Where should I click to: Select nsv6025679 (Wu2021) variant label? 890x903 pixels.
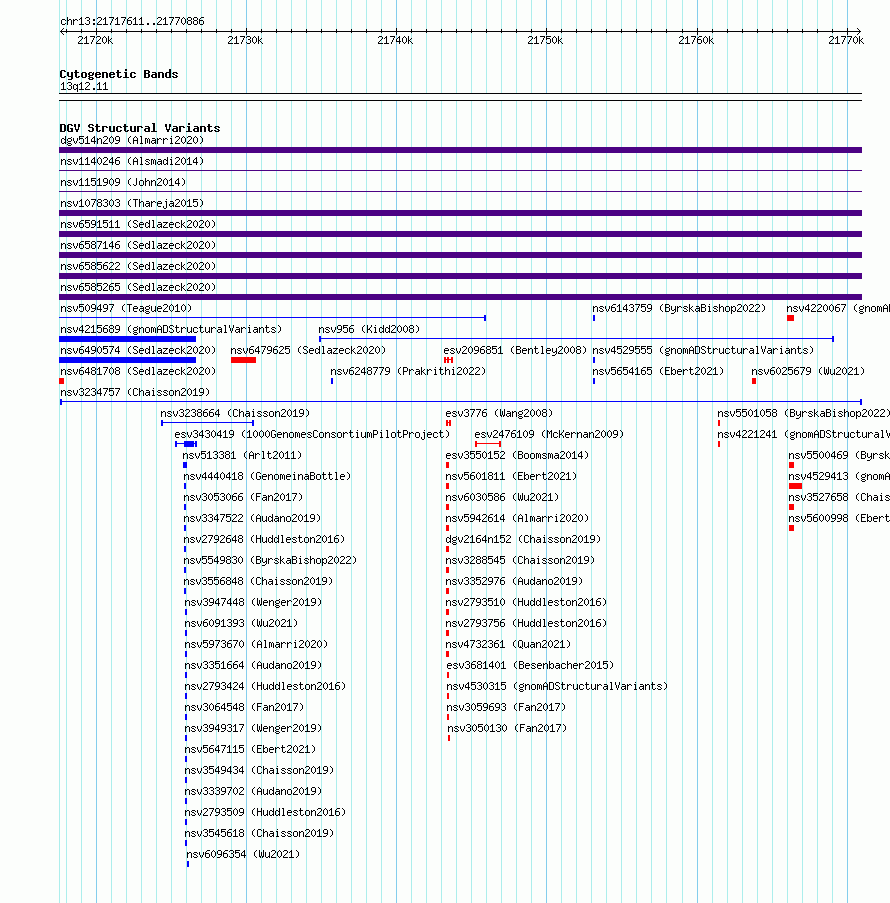(808, 371)
